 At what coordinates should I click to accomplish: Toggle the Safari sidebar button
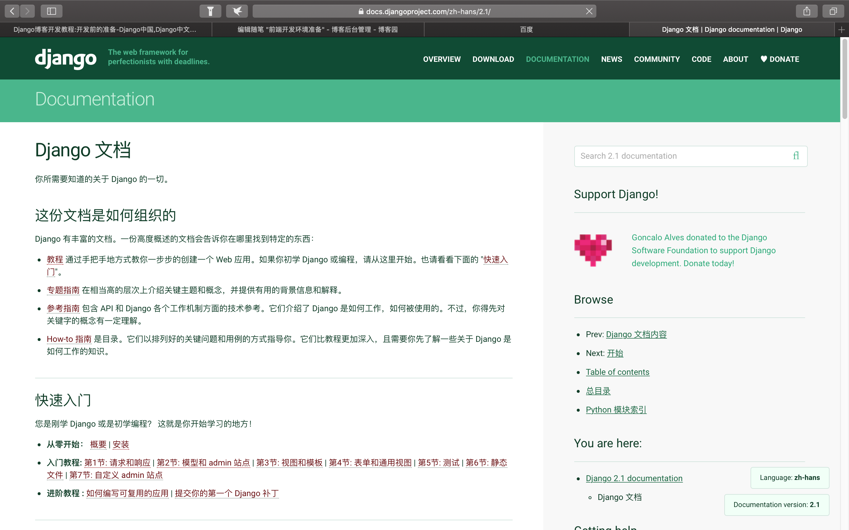point(51,11)
